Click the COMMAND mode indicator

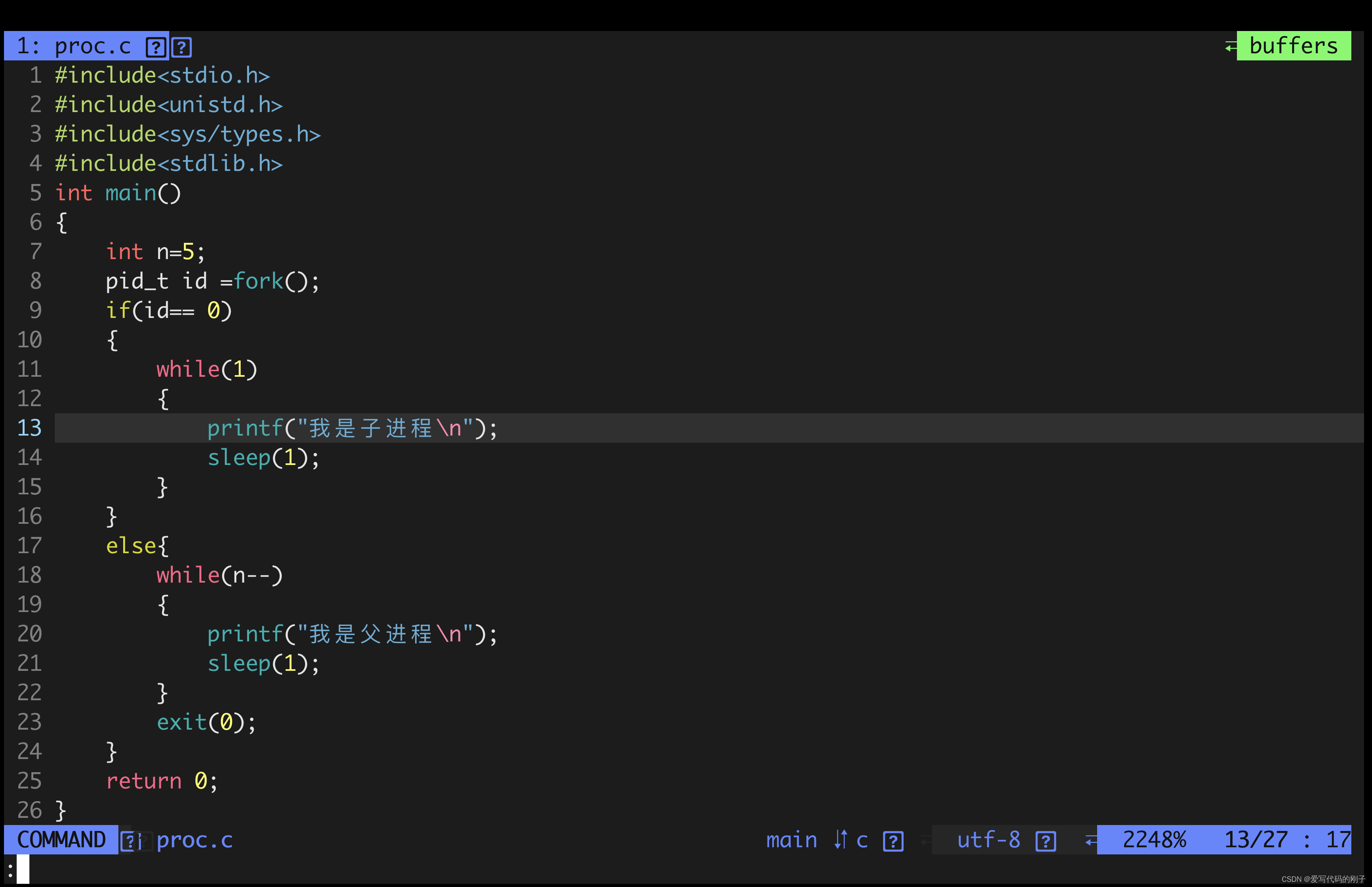click(61, 840)
